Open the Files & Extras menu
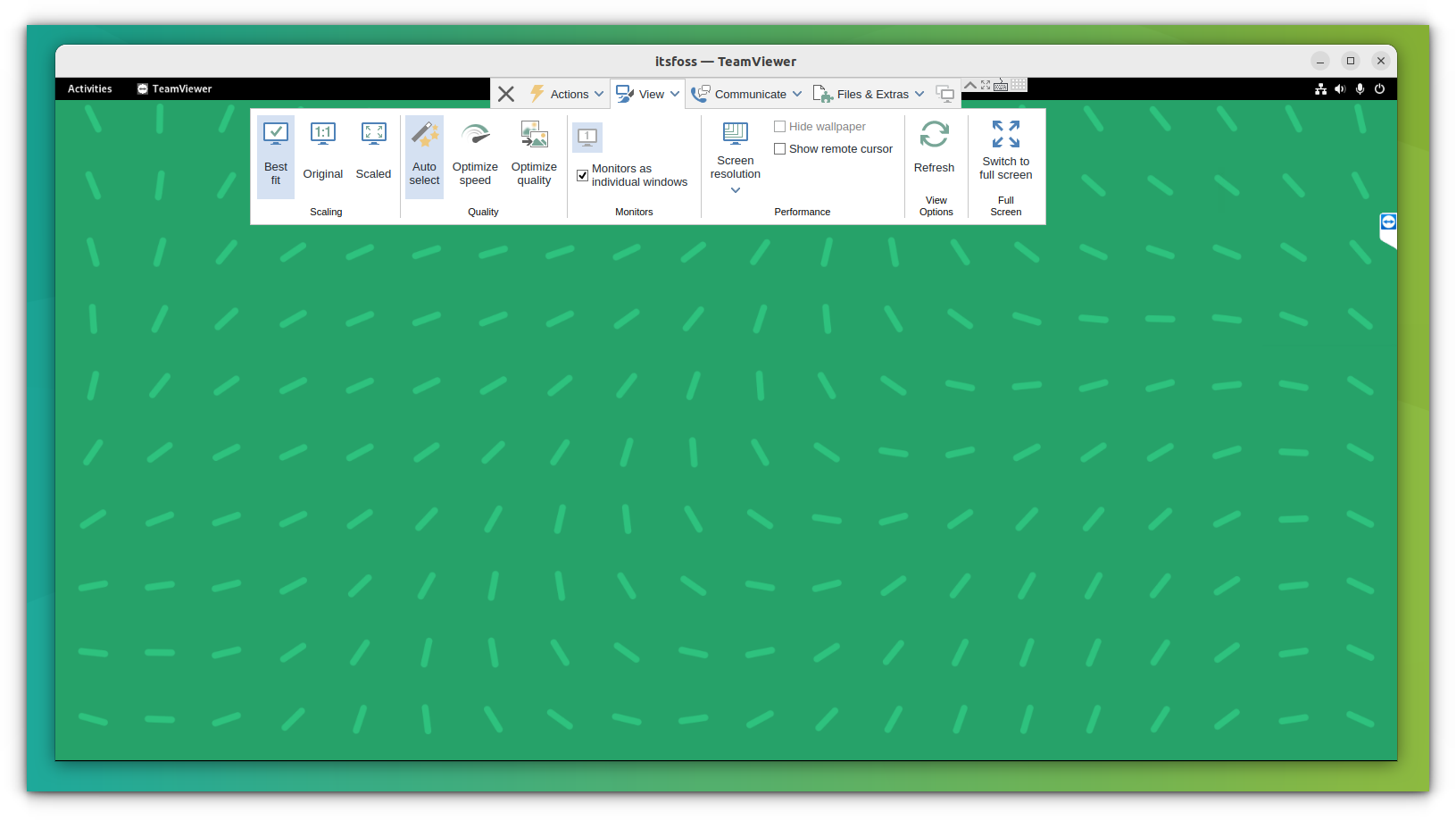The image size is (1456, 820). pos(868,94)
